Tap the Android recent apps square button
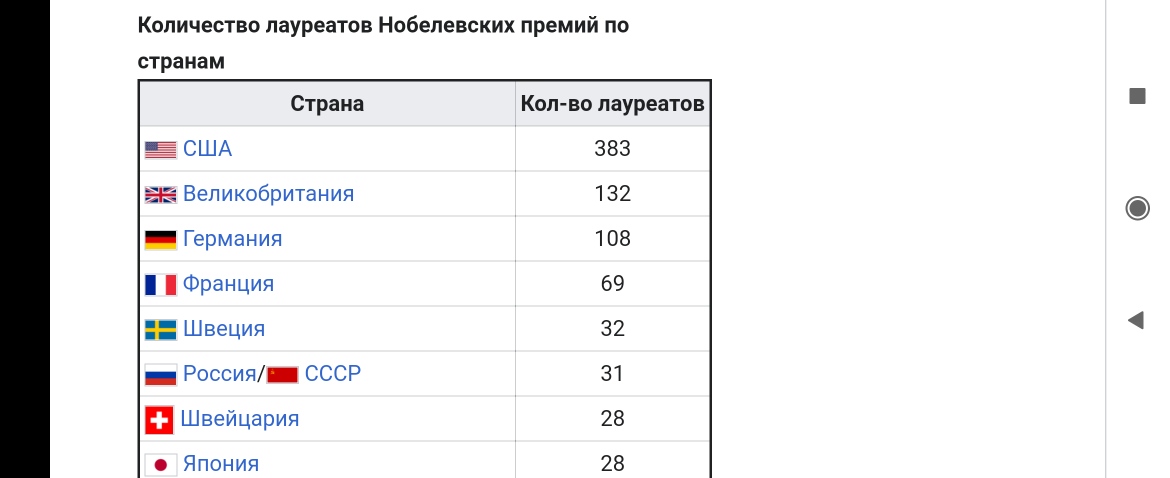Image resolution: width=1170 pixels, height=478 pixels. (x=1137, y=96)
